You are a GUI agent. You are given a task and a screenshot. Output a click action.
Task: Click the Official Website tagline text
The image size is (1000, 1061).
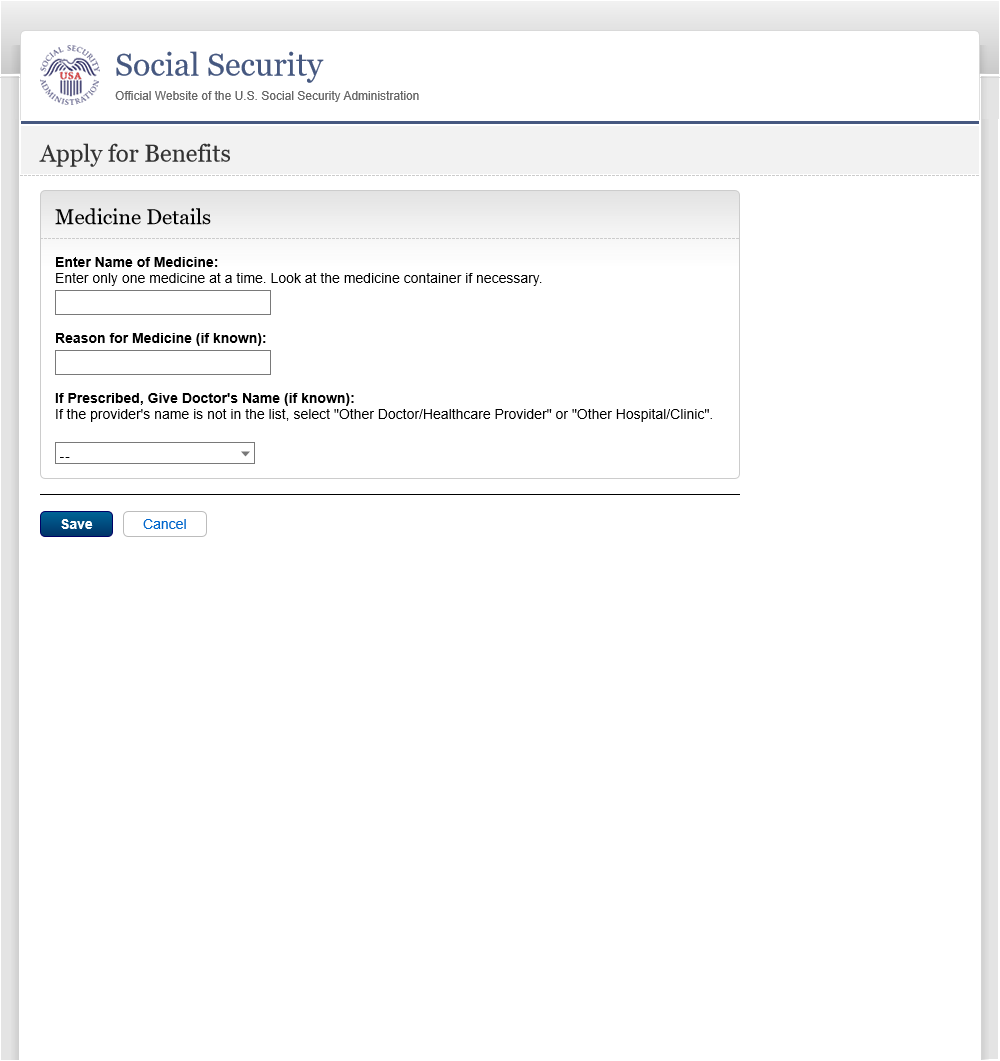tap(267, 96)
